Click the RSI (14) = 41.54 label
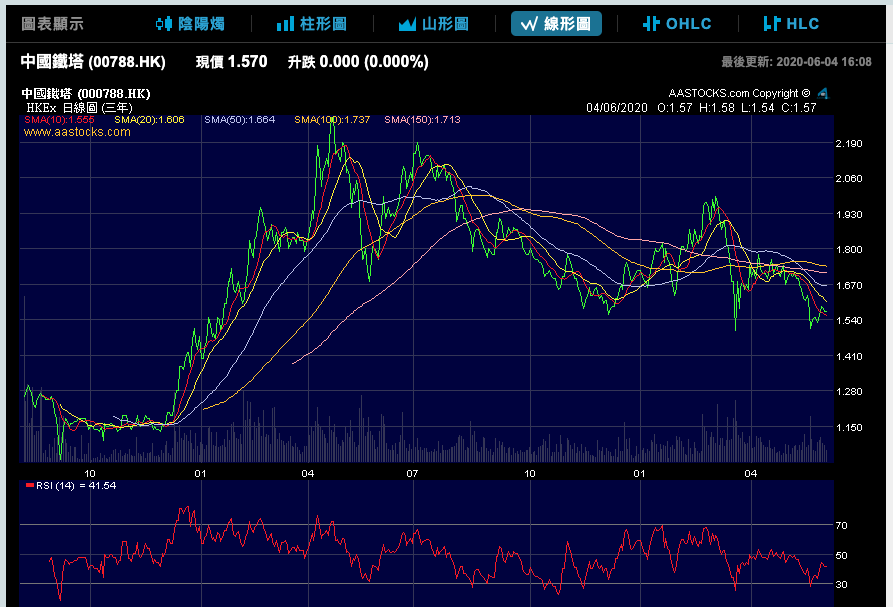The width and height of the screenshot is (893, 607). pos(71,486)
